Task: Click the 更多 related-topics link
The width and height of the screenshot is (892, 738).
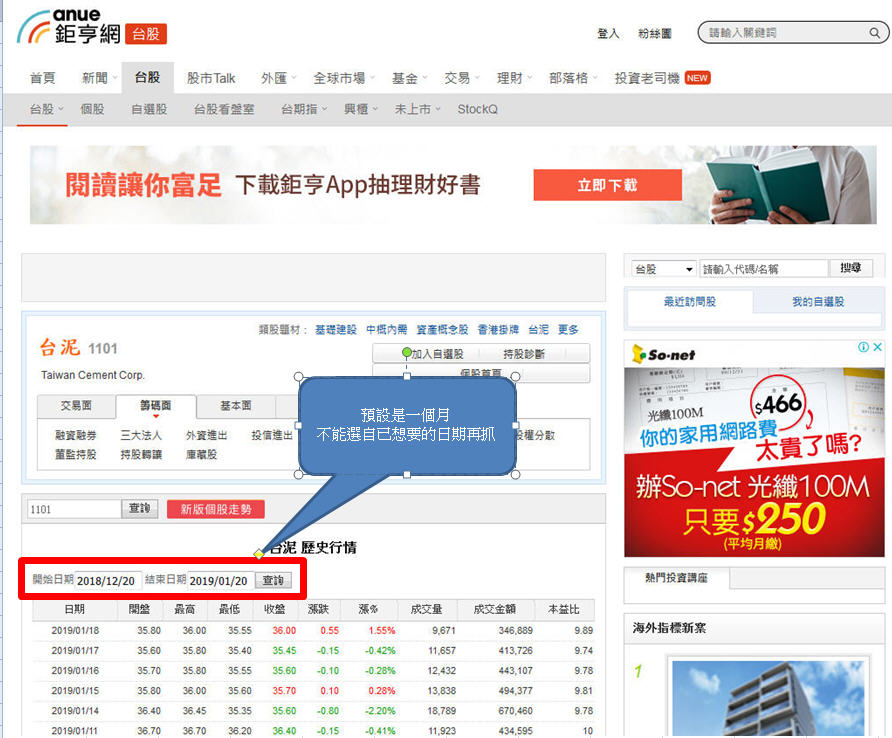Action: coord(568,329)
